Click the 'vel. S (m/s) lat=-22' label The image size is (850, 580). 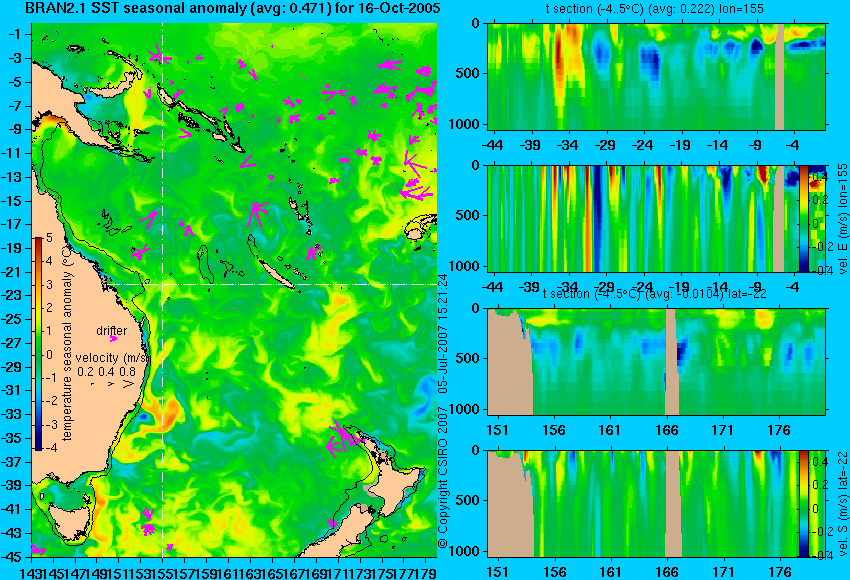(x=842, y=504)
